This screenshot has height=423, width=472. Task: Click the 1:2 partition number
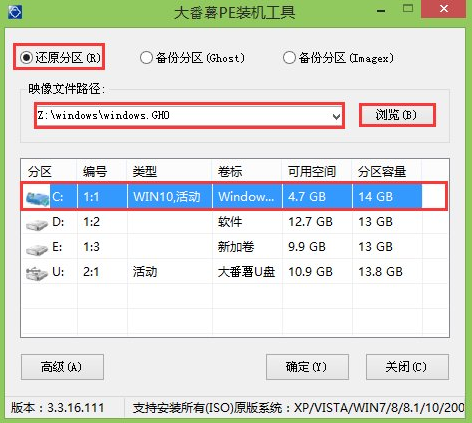tap(91, 222)
